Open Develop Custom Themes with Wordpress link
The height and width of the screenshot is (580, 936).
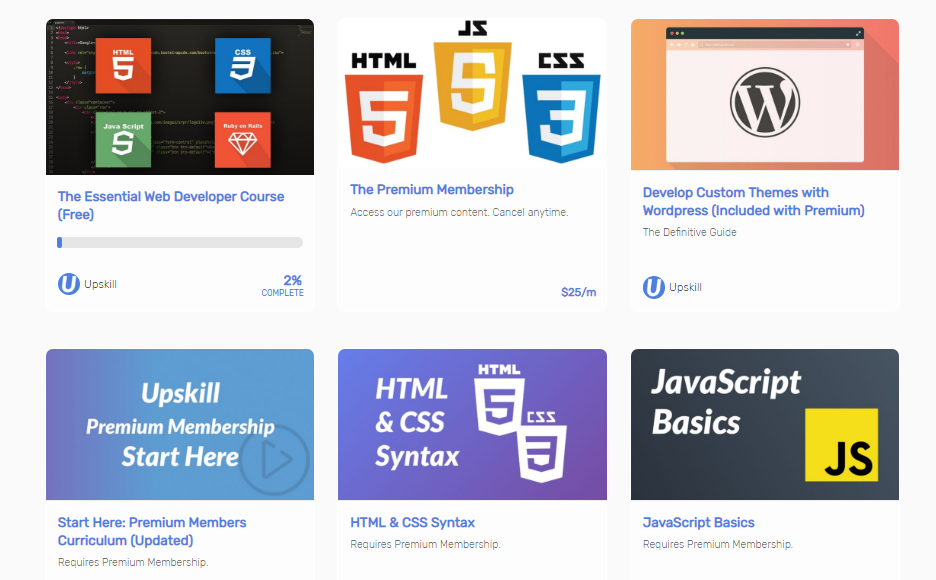[753, 202]
